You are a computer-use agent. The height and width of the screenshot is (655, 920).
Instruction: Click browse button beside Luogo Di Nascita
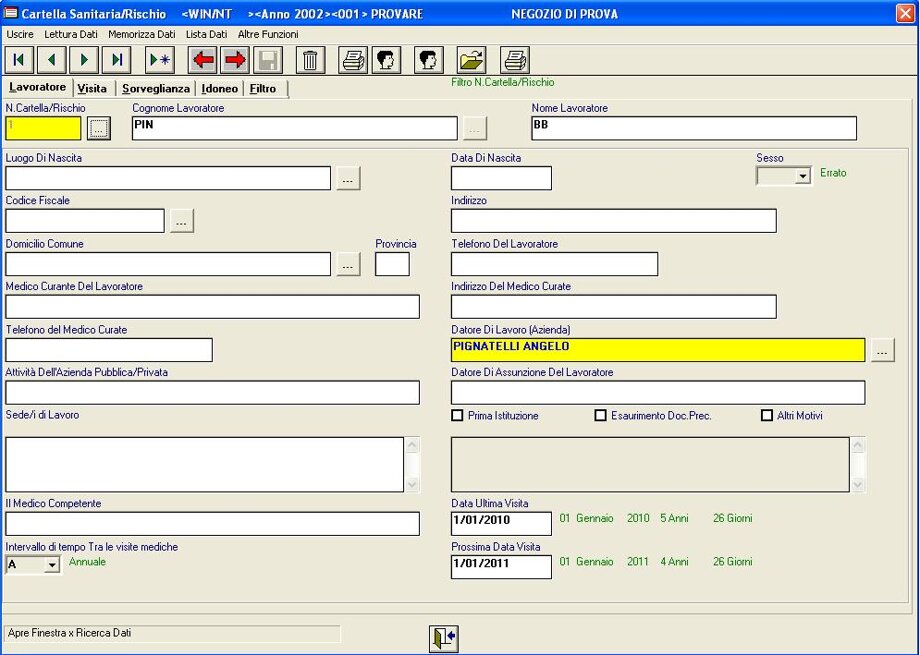tap(348, 178)
